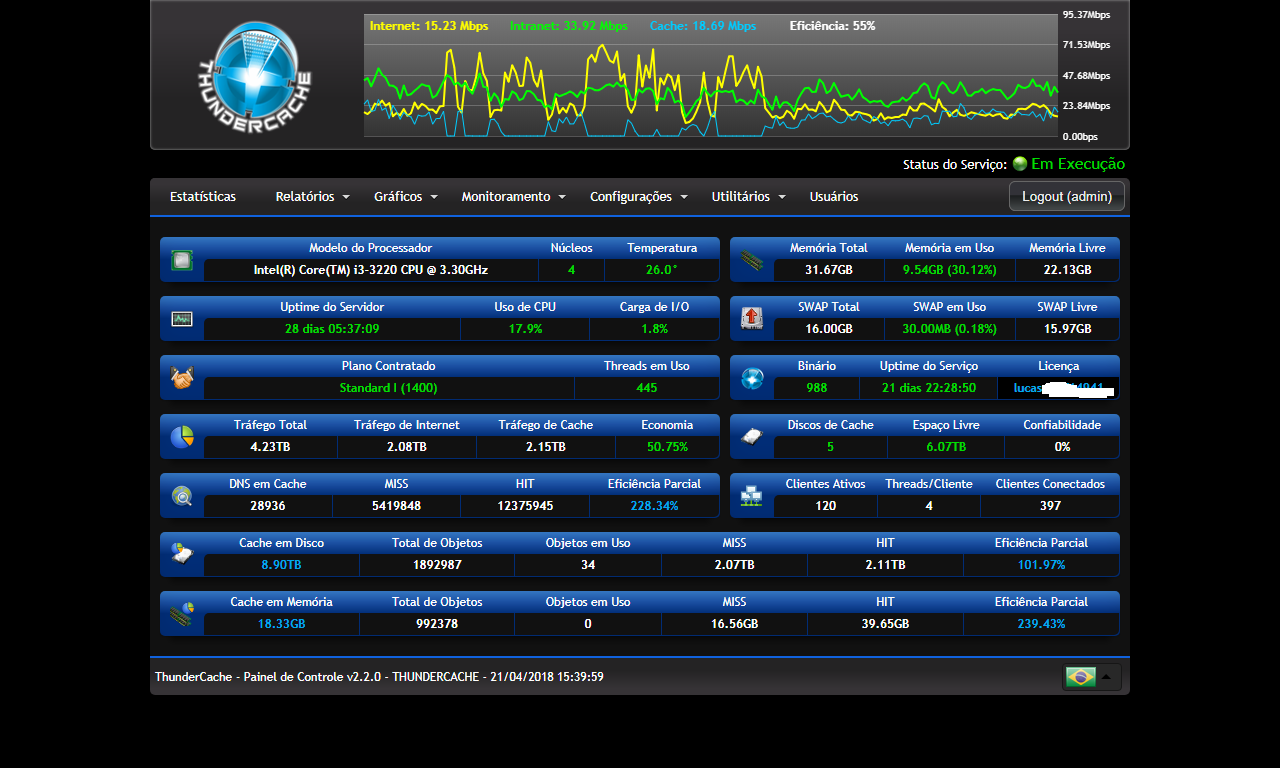Click the traffic pie chart icon
Viewport: 1280px width, 768px height.
coord(182,437)
